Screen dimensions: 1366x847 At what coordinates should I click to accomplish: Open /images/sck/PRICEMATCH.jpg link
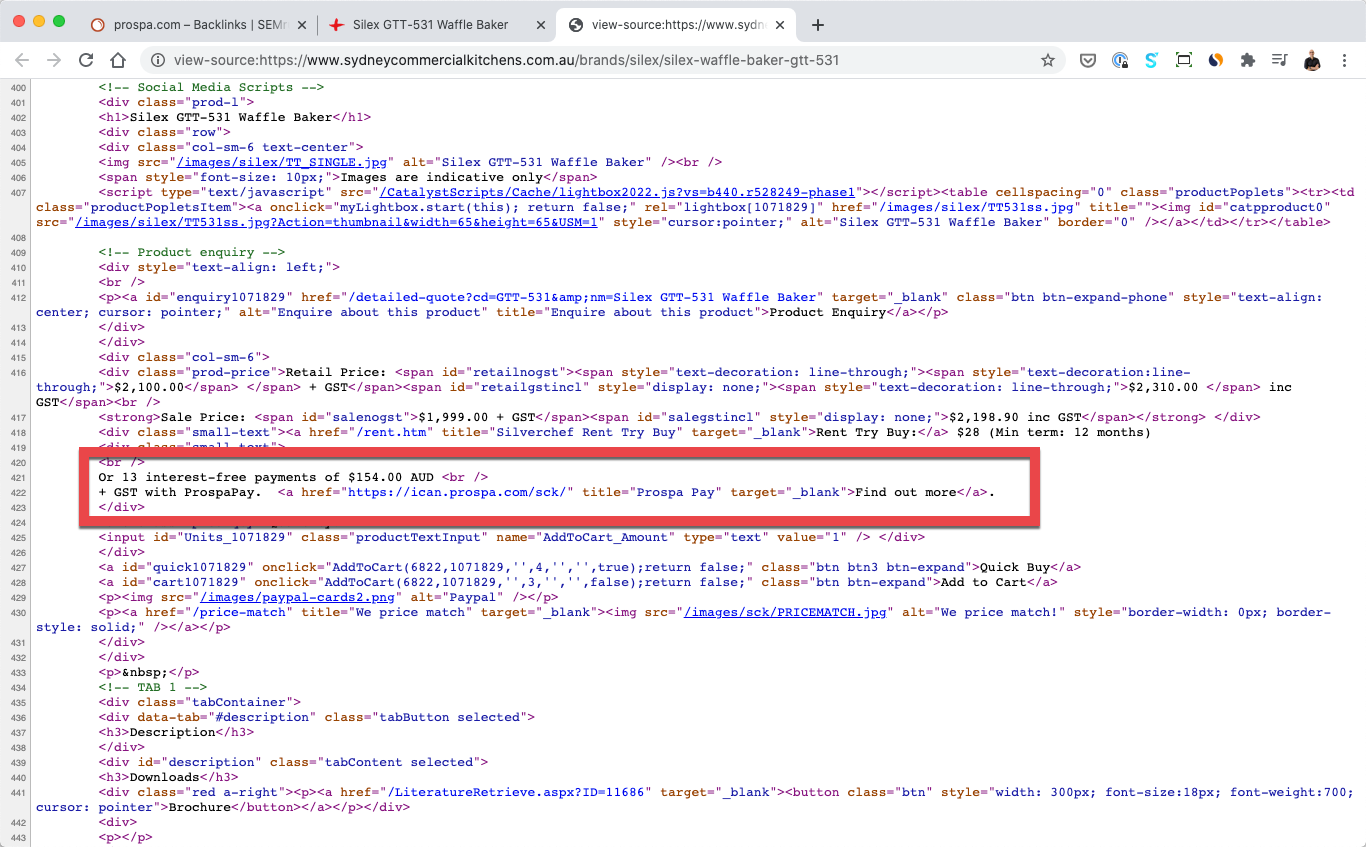[785, 612]
